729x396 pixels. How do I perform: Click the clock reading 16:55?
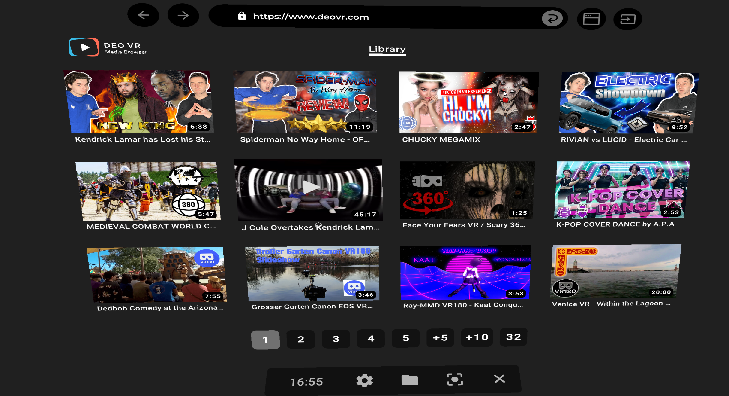[x=306, y=382]
